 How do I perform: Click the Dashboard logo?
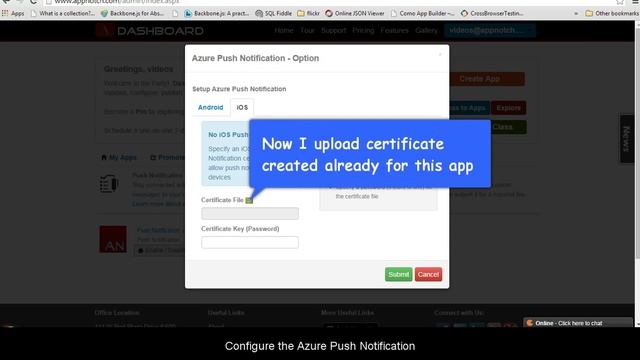[x=150, y=31]
